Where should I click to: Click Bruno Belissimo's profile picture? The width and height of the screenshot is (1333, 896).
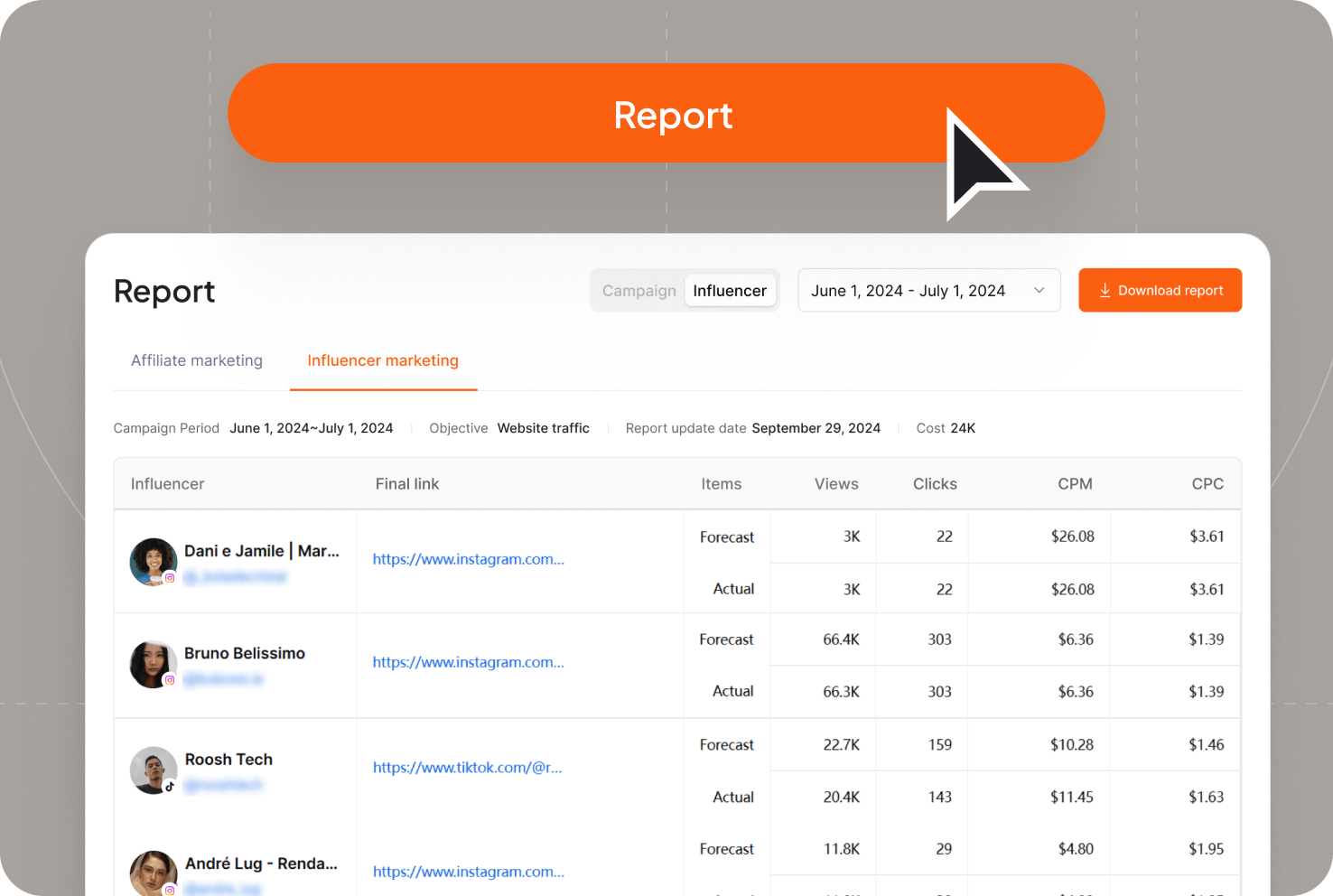click(x=154, y=664)
